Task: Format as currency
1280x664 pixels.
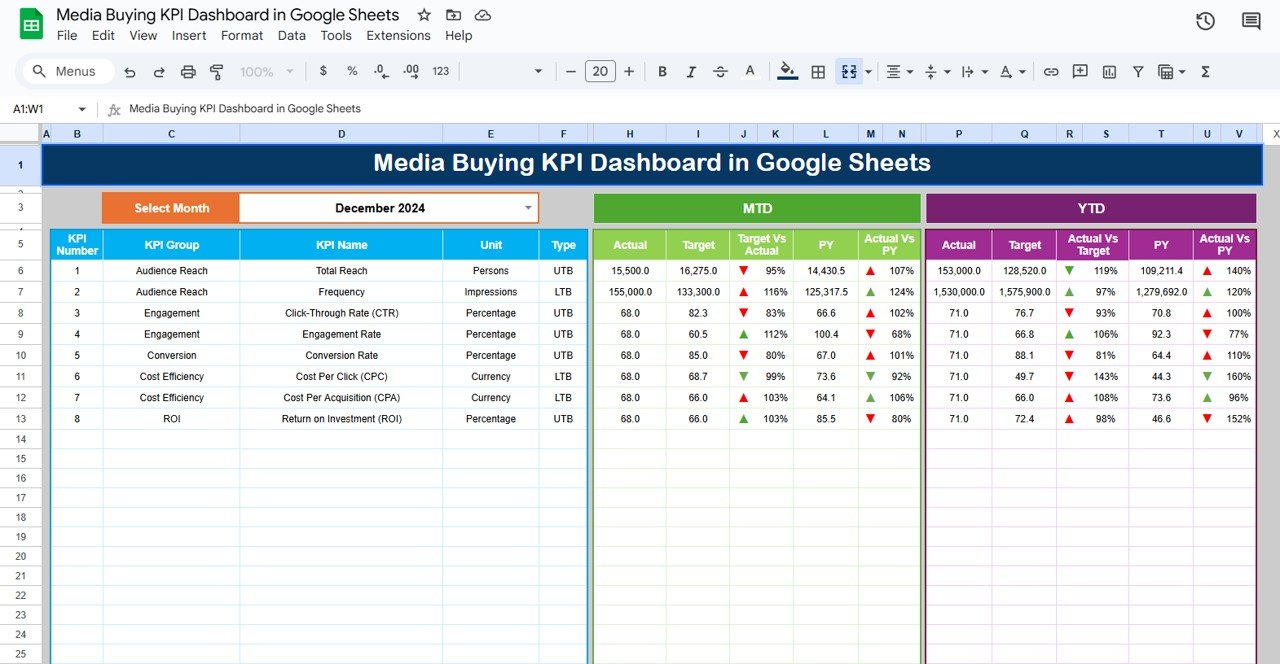Action: coord(323,71)
